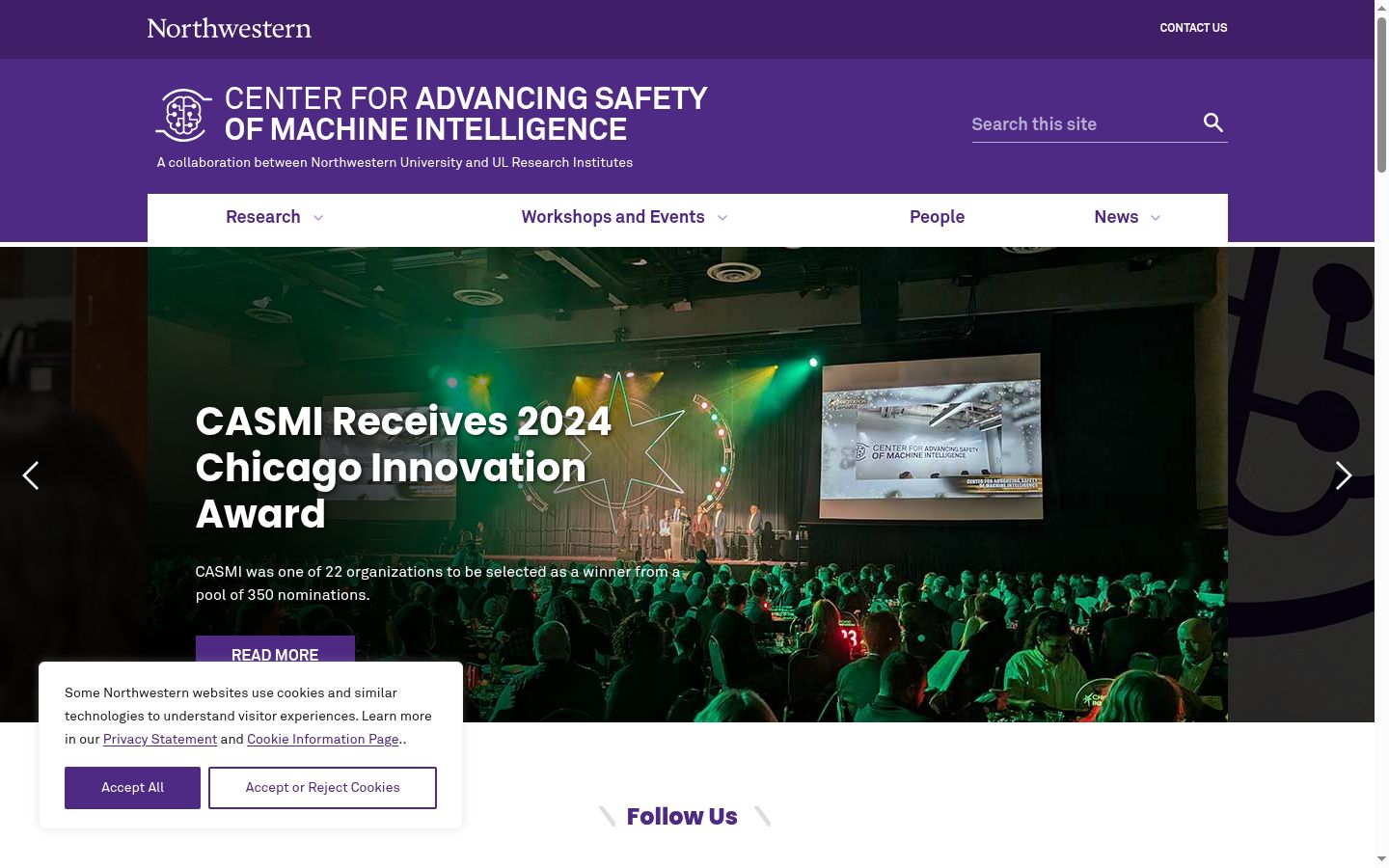
Task: Click the Northwestern wordmark logo
Action: 230,28
